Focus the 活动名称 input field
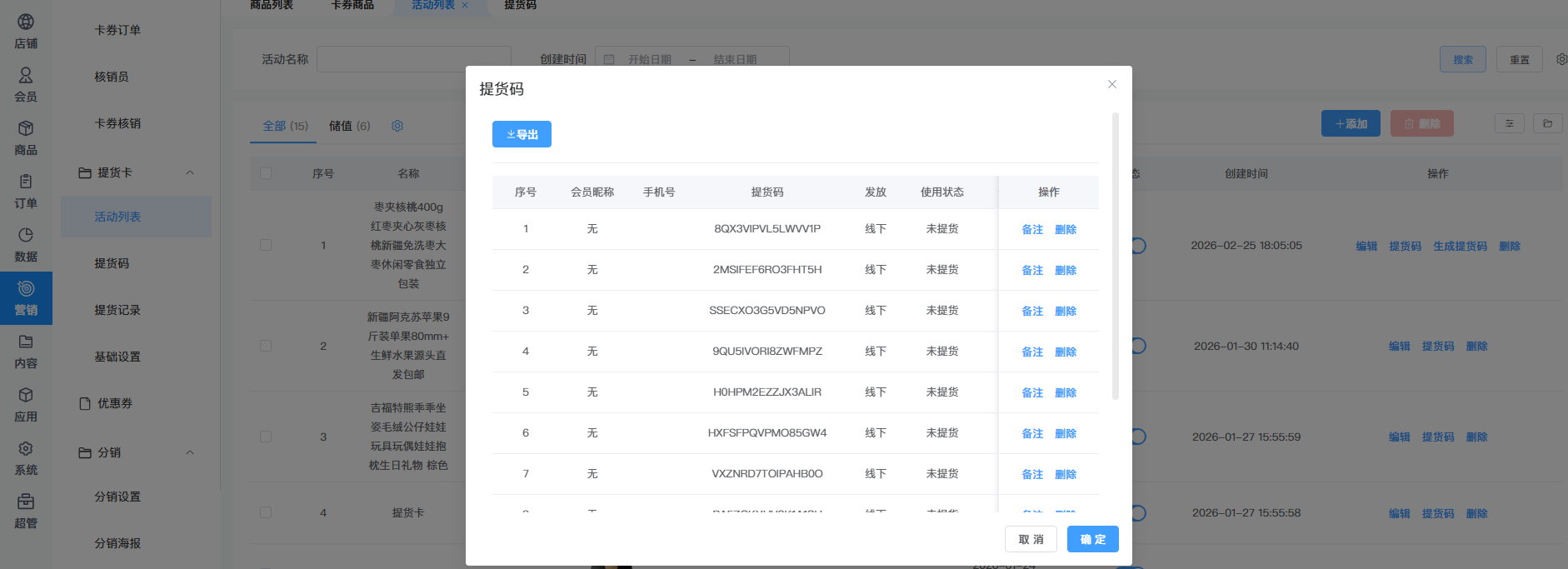The width and height of the screenshot is (1568, 569). pos(414,59)
